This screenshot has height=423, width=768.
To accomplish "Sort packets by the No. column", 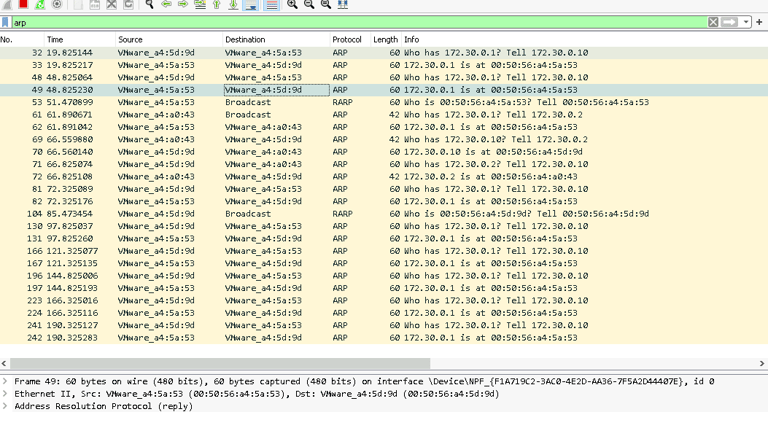I will [22, 40].
